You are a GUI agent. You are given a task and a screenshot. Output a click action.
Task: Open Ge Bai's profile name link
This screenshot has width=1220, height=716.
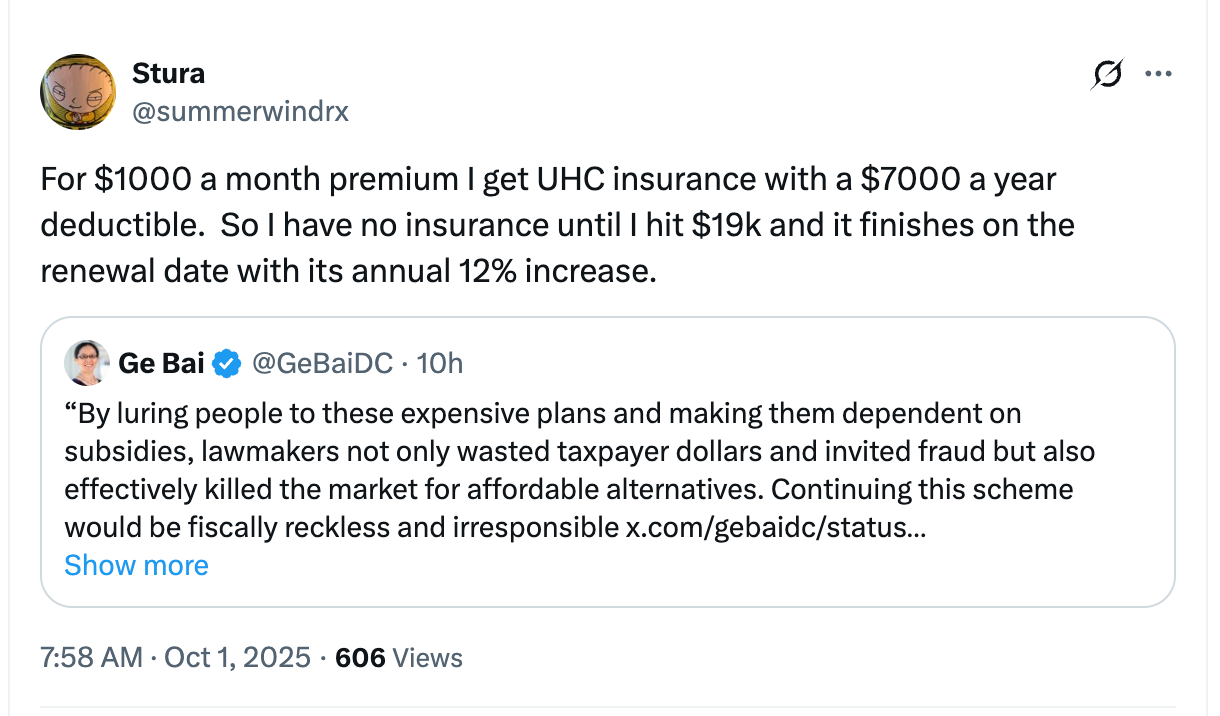click(x=160, y=364)
